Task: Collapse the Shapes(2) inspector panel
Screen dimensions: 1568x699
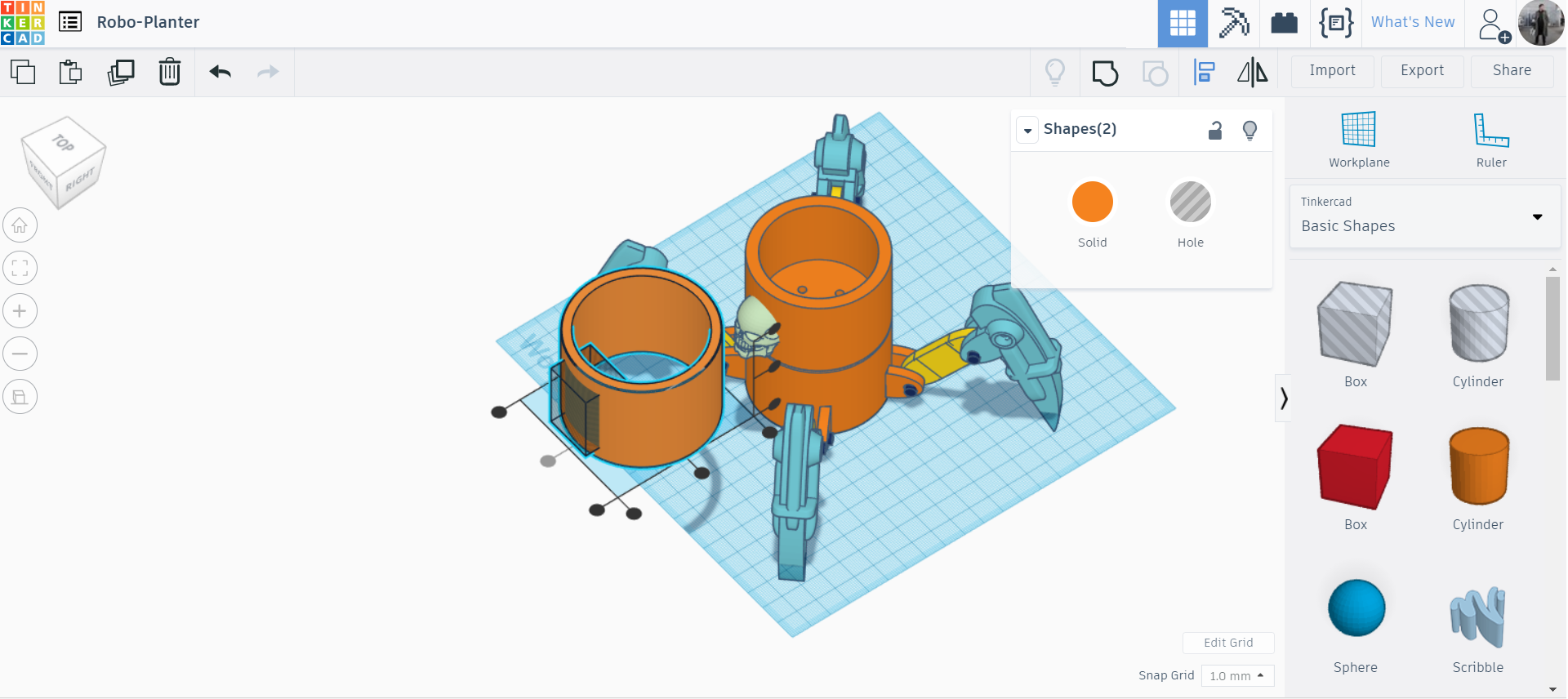Action: tap(1027, 130)
